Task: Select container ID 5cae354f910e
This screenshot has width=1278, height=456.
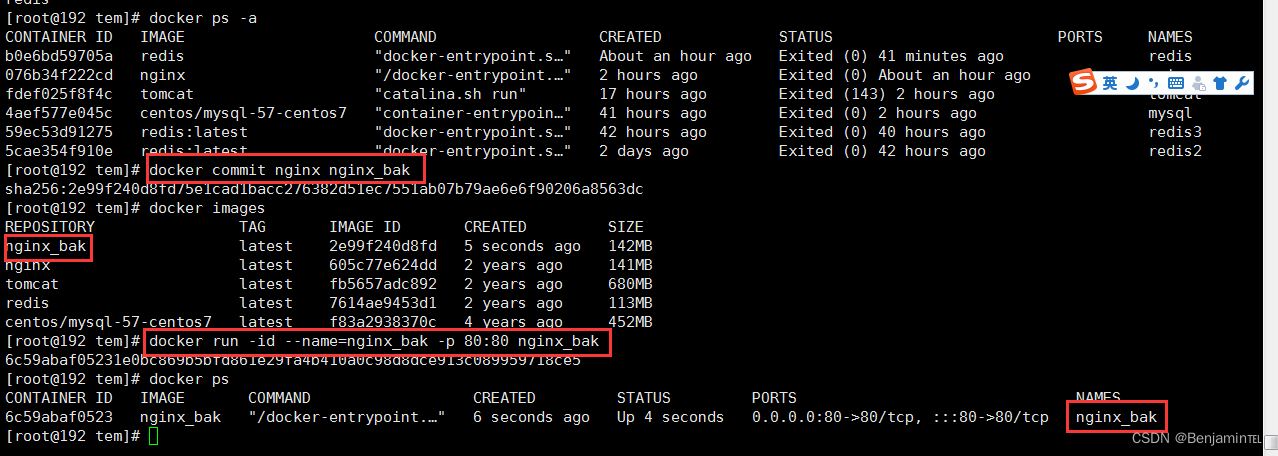Action: pos(59,151)
